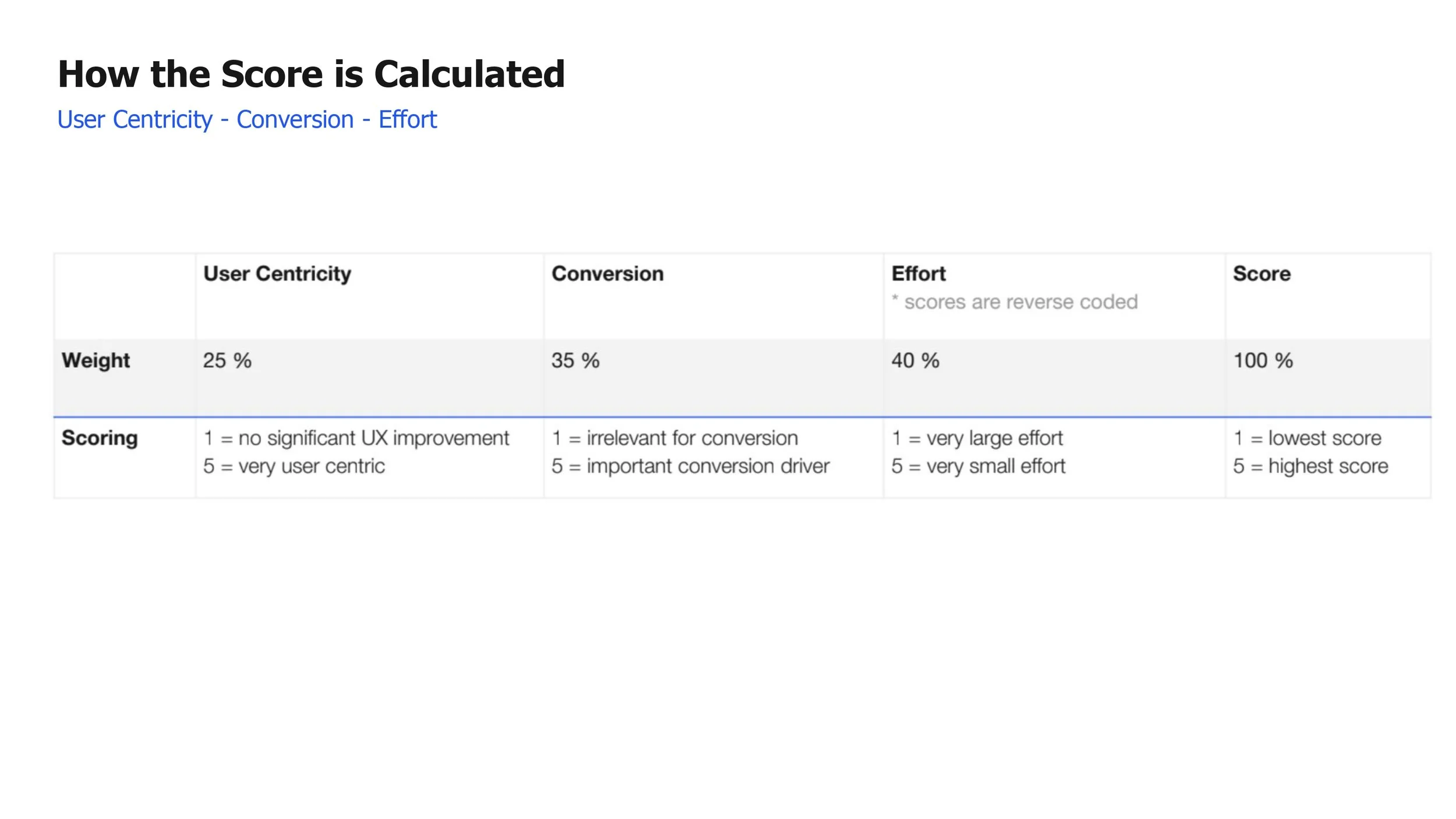Viewport: 1456px width, 819px height.
Task: Click the Weight row label
Action: tap(96, 361)
